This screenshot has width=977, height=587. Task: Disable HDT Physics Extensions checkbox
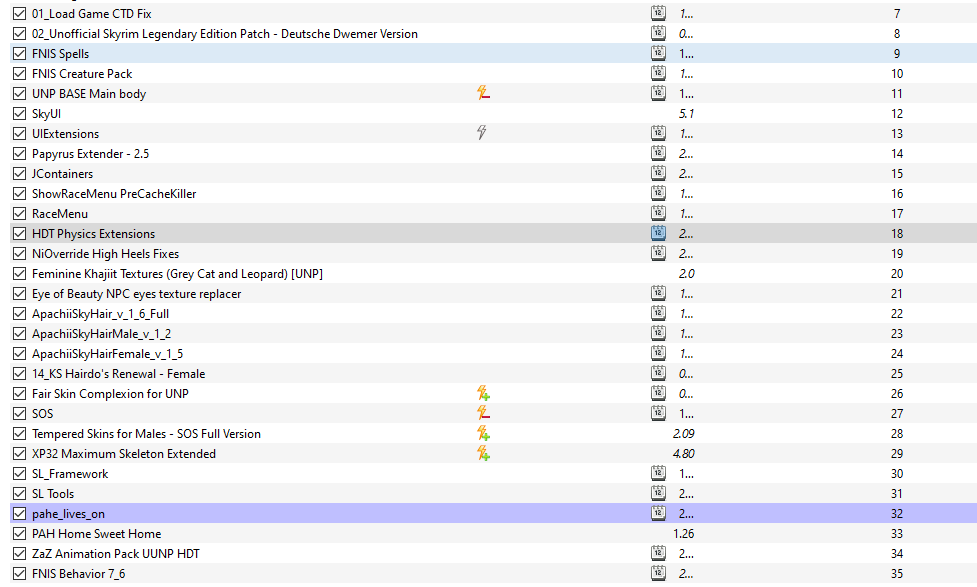pyautogui.click(x=19, y=233)
